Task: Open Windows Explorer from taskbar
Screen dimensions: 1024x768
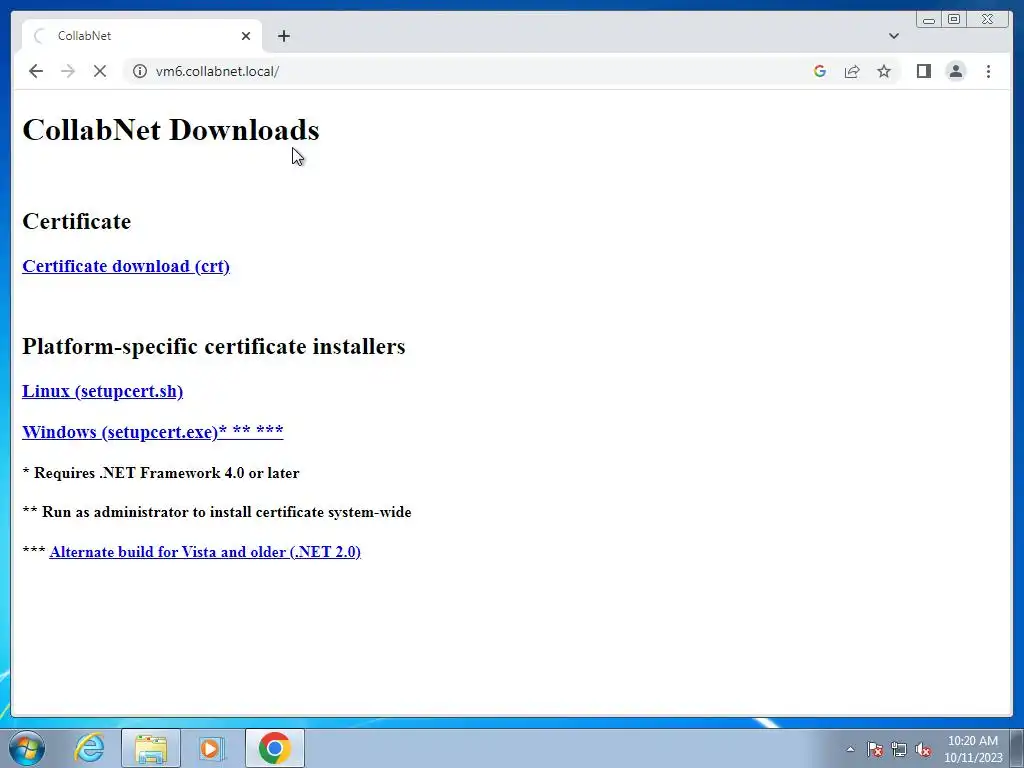Action: tap(151, 748)
